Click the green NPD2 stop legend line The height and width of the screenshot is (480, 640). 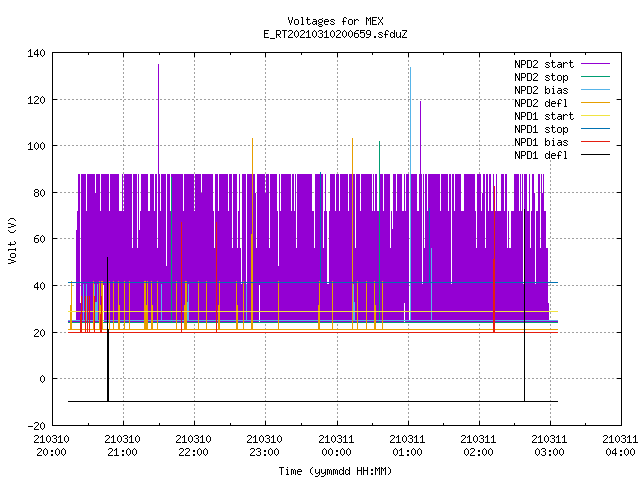pos(595,76)
